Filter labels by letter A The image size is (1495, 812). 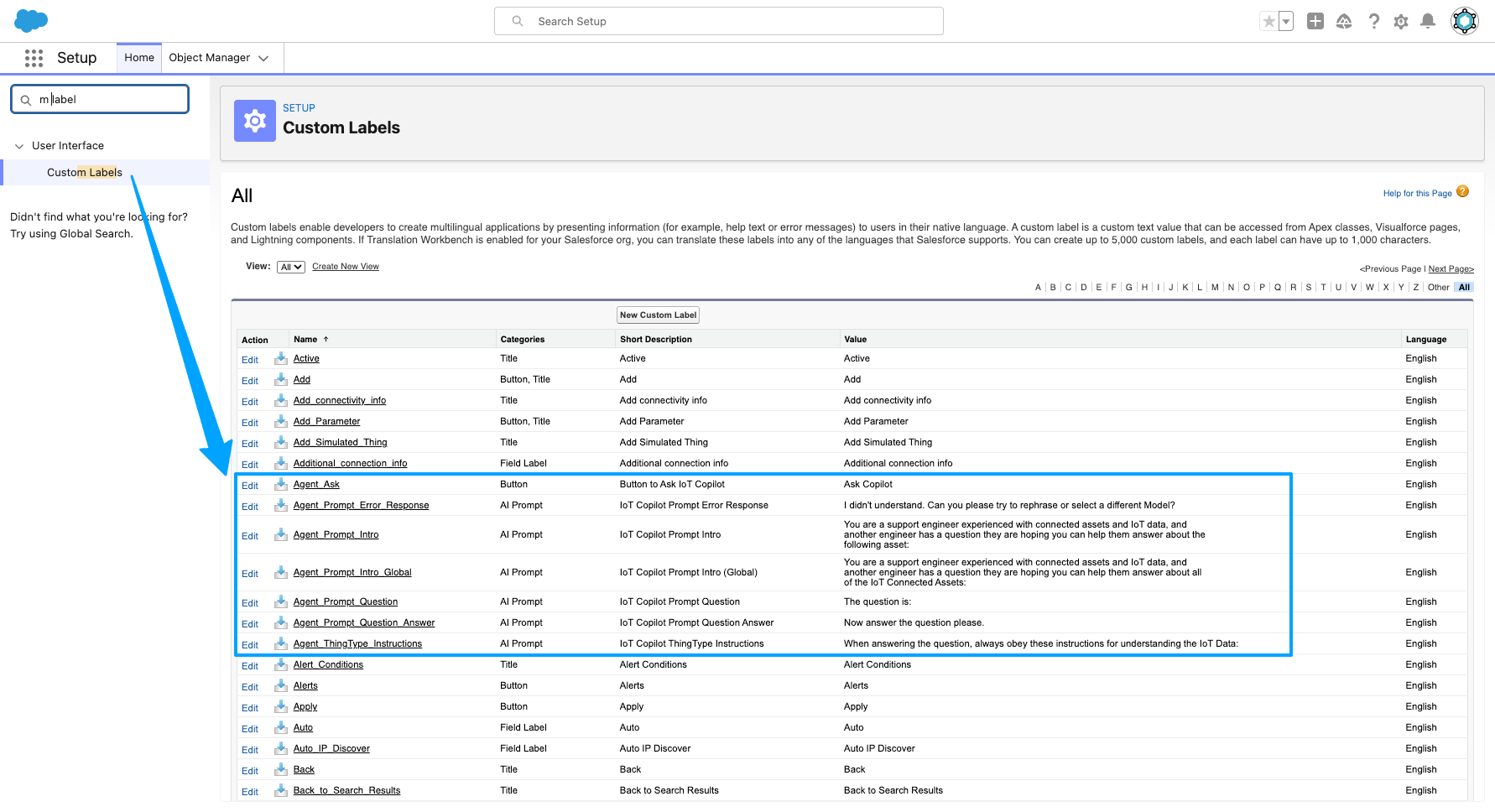tap(1038, 287)
